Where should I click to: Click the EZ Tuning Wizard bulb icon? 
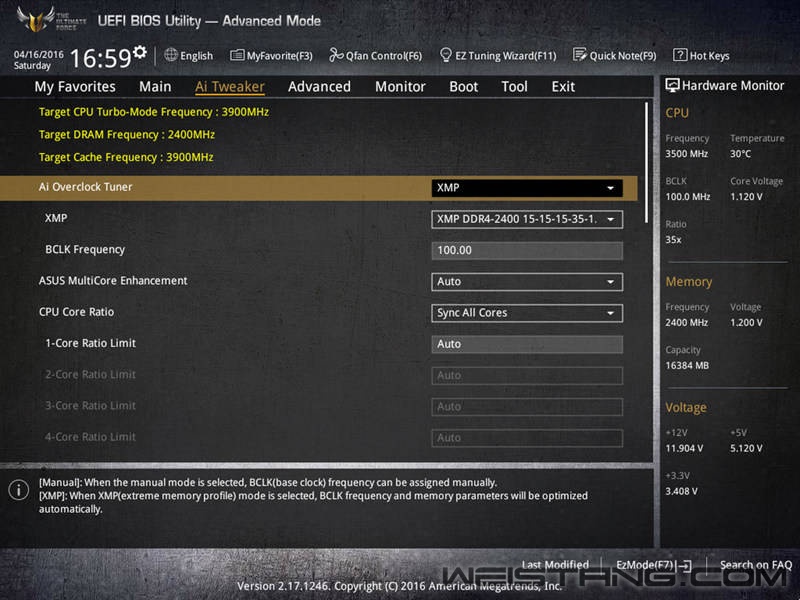445,55
